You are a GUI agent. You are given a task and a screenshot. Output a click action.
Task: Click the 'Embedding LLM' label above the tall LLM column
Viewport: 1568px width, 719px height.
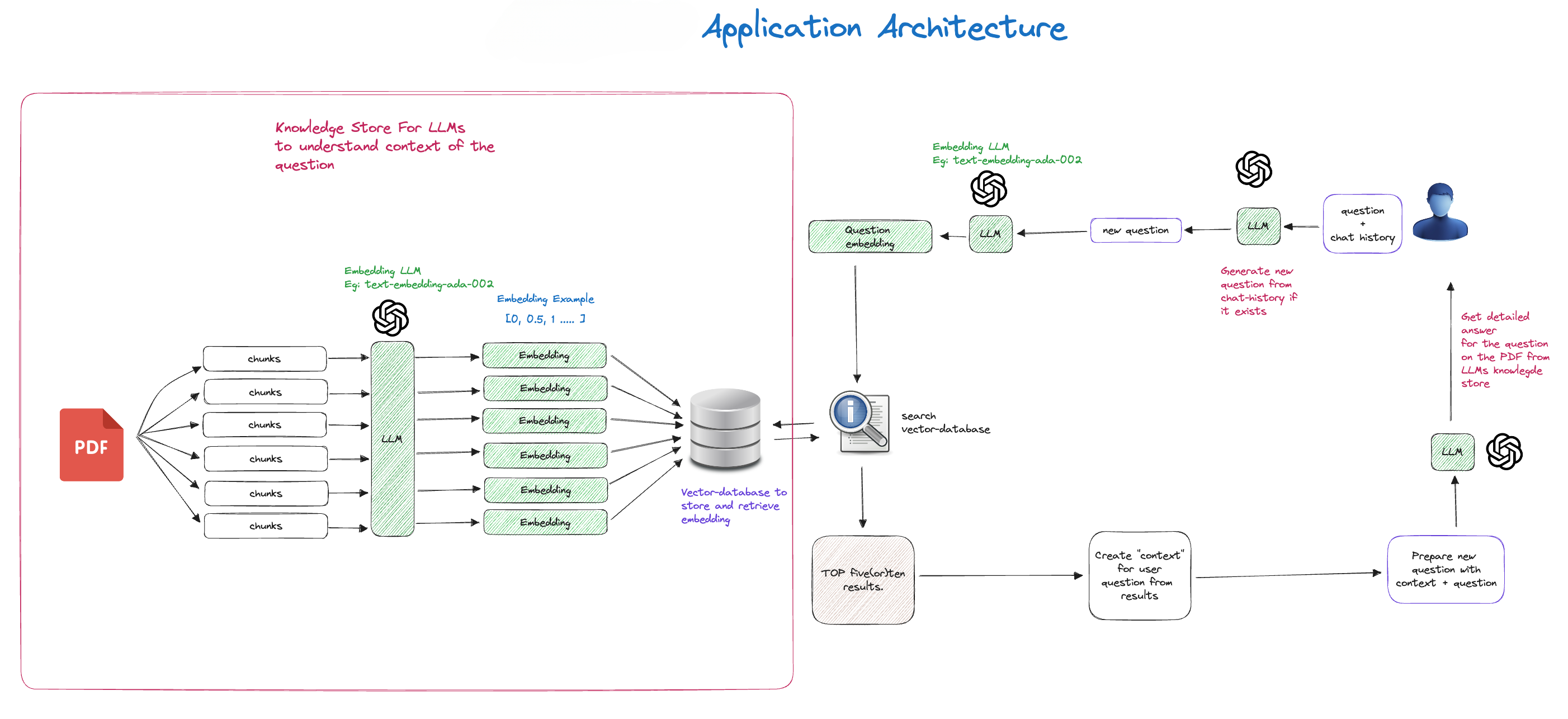pyautogui.click(x=419, y=277)
